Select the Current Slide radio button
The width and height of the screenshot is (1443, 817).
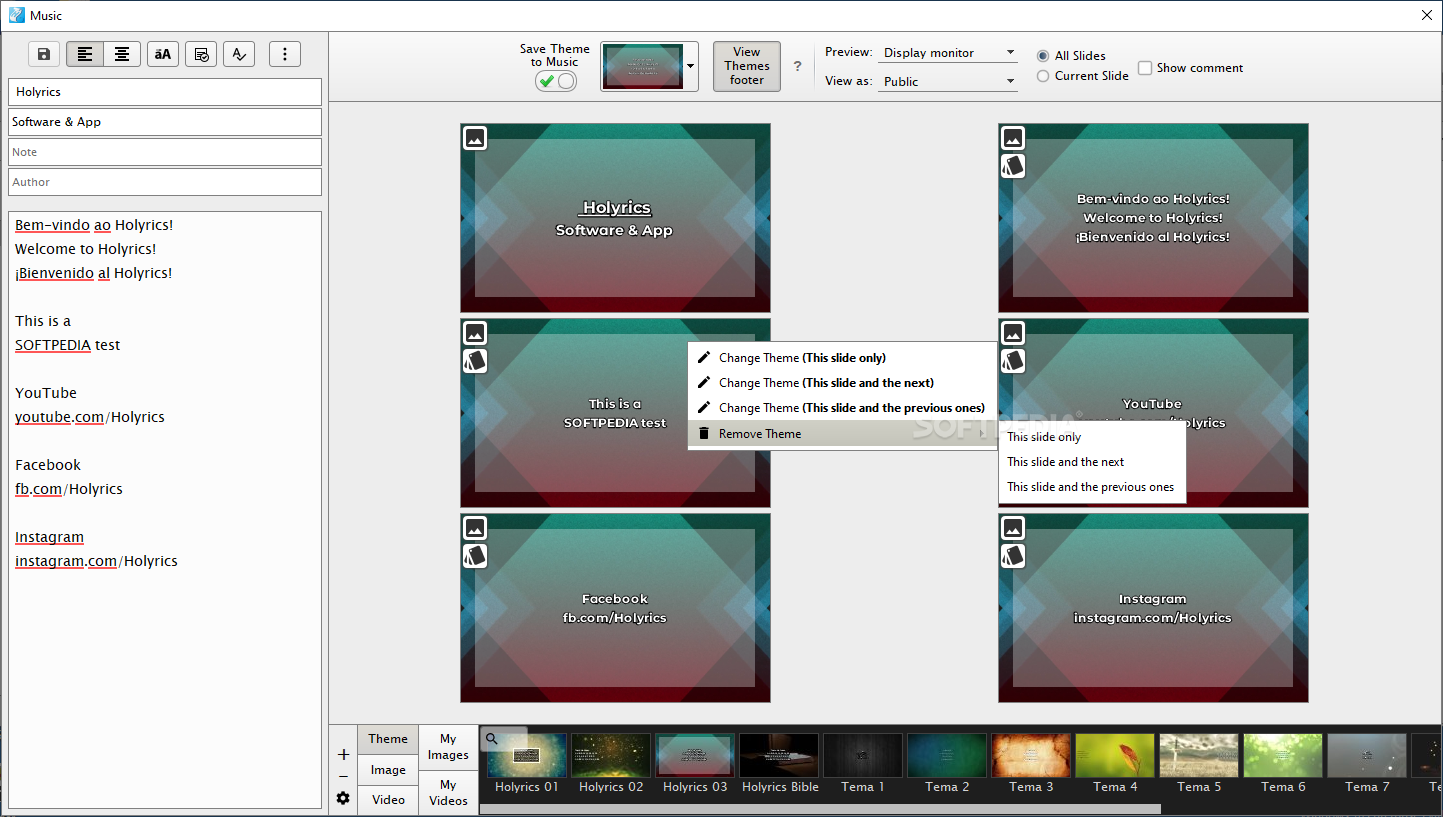click(x=1043, y=76)
